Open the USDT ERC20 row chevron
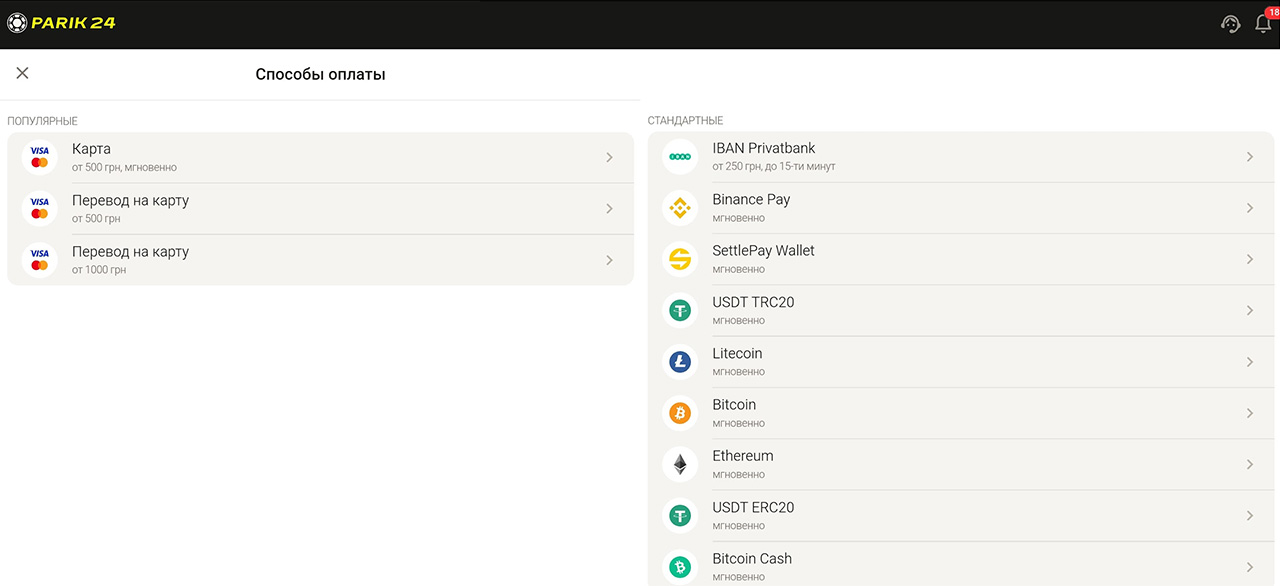Image resolution: width=1280 pixels, height=586 pixels. 1249,516
